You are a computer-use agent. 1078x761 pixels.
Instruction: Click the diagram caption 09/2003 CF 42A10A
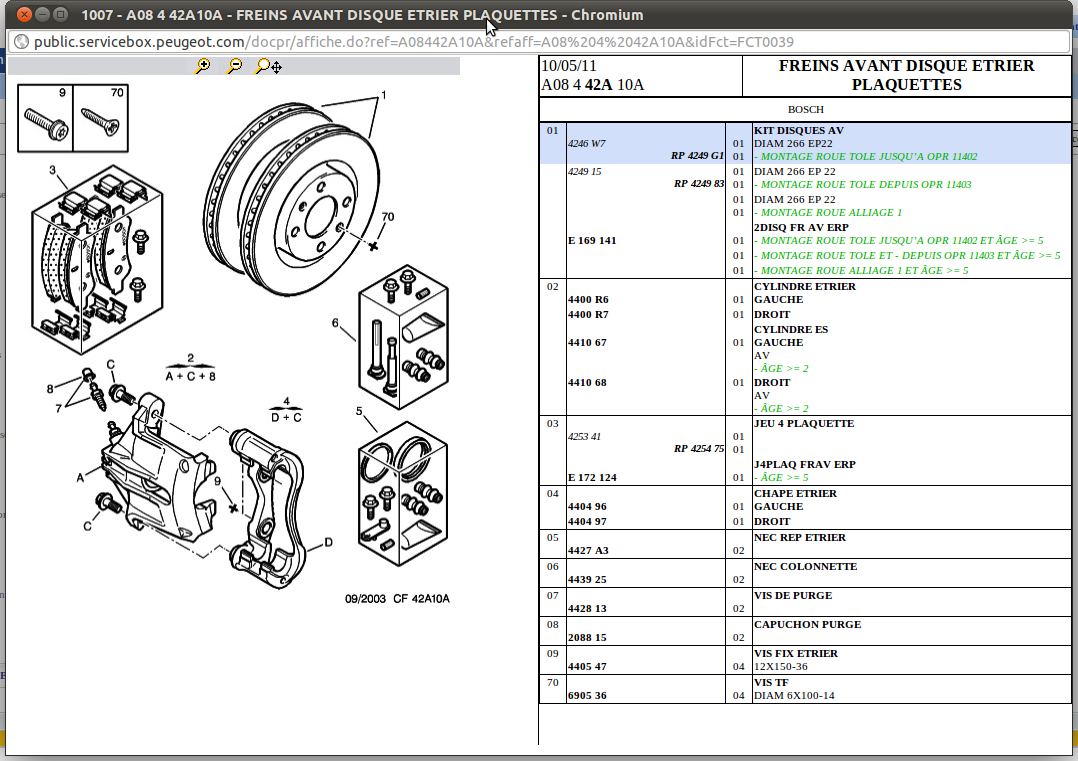[397, 599]
